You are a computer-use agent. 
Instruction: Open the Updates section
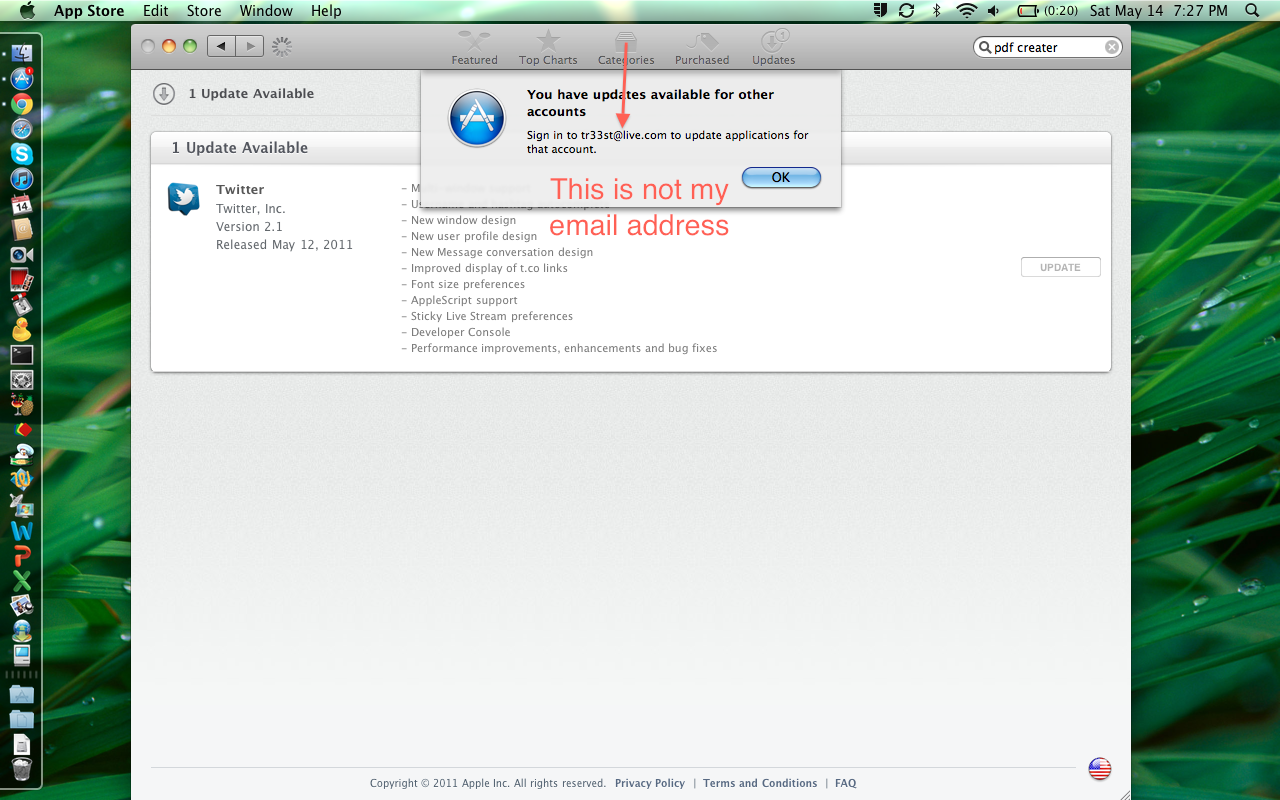pyautogui.click(x=773, y=47)
